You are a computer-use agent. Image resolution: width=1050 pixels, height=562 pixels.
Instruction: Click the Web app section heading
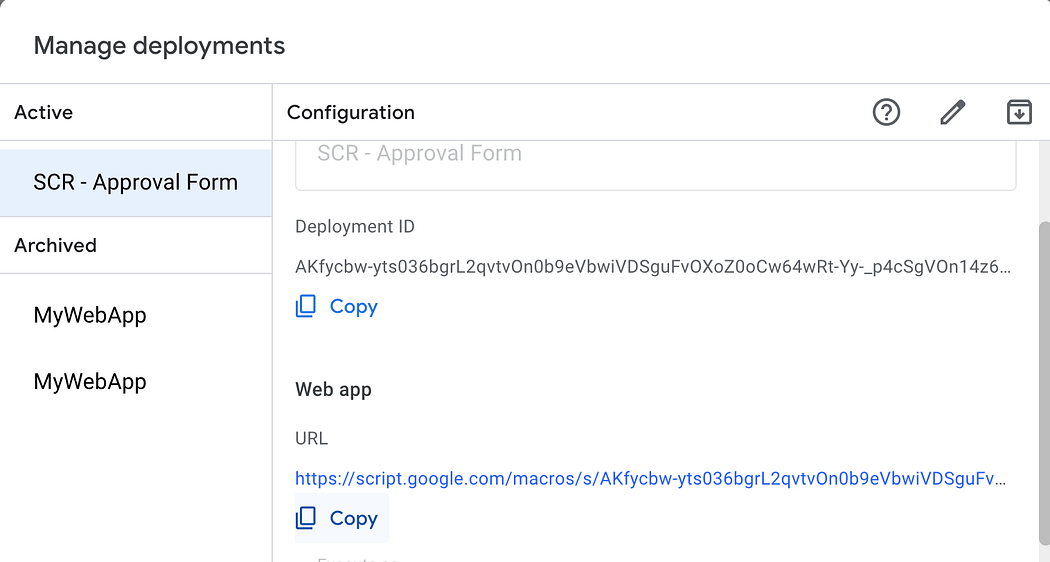(333, 390)
